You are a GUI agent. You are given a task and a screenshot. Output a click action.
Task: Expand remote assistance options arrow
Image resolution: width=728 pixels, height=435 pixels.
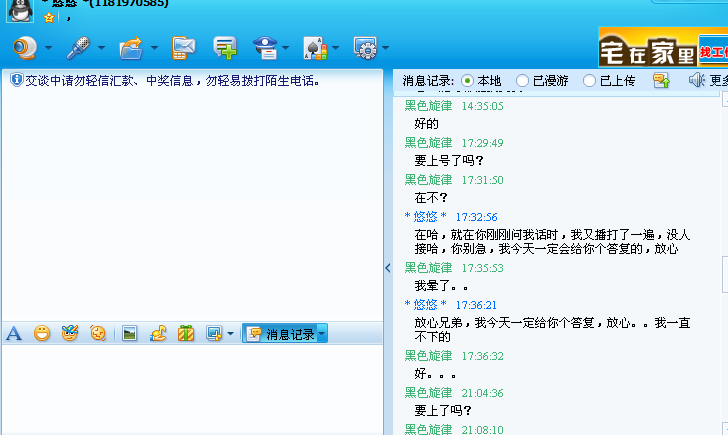[x=285, y=47]
